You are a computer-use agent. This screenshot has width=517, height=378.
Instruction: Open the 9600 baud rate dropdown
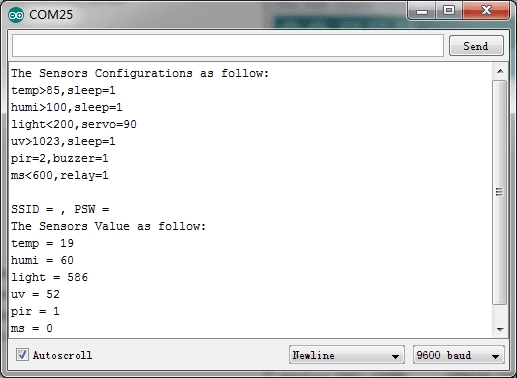click(459, 355)
